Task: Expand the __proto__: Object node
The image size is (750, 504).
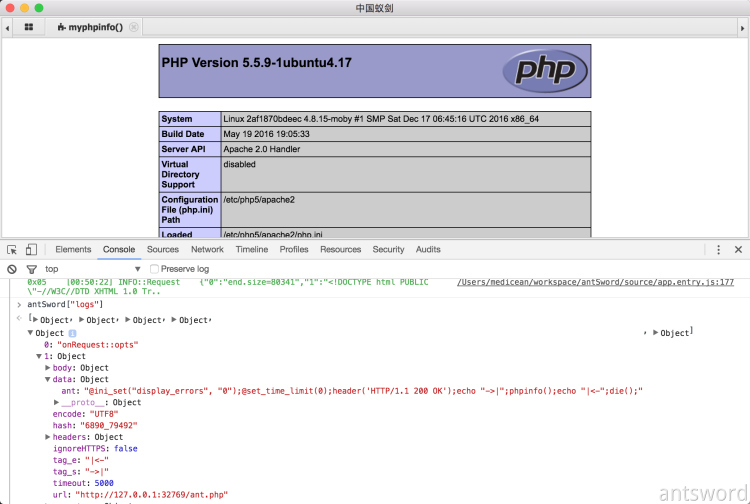Action: point(57,402)
